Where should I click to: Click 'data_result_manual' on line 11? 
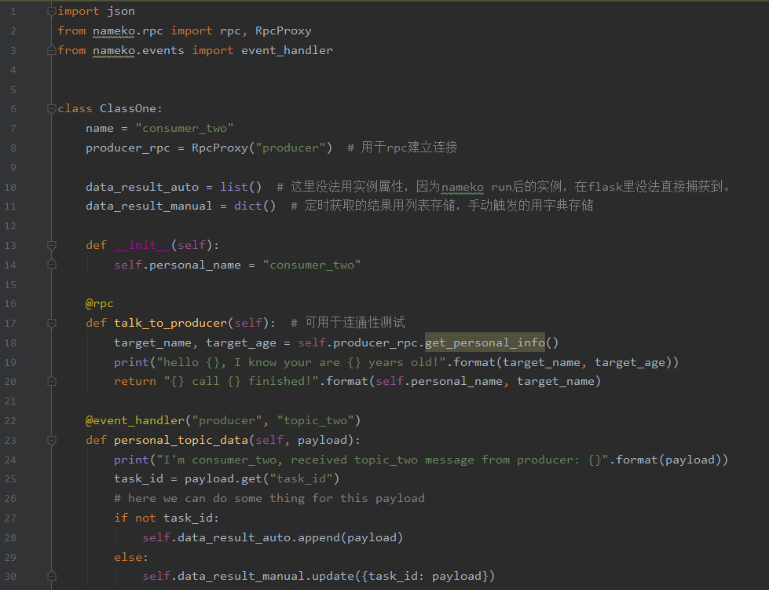pyautogui.click(x=149, y=206)
